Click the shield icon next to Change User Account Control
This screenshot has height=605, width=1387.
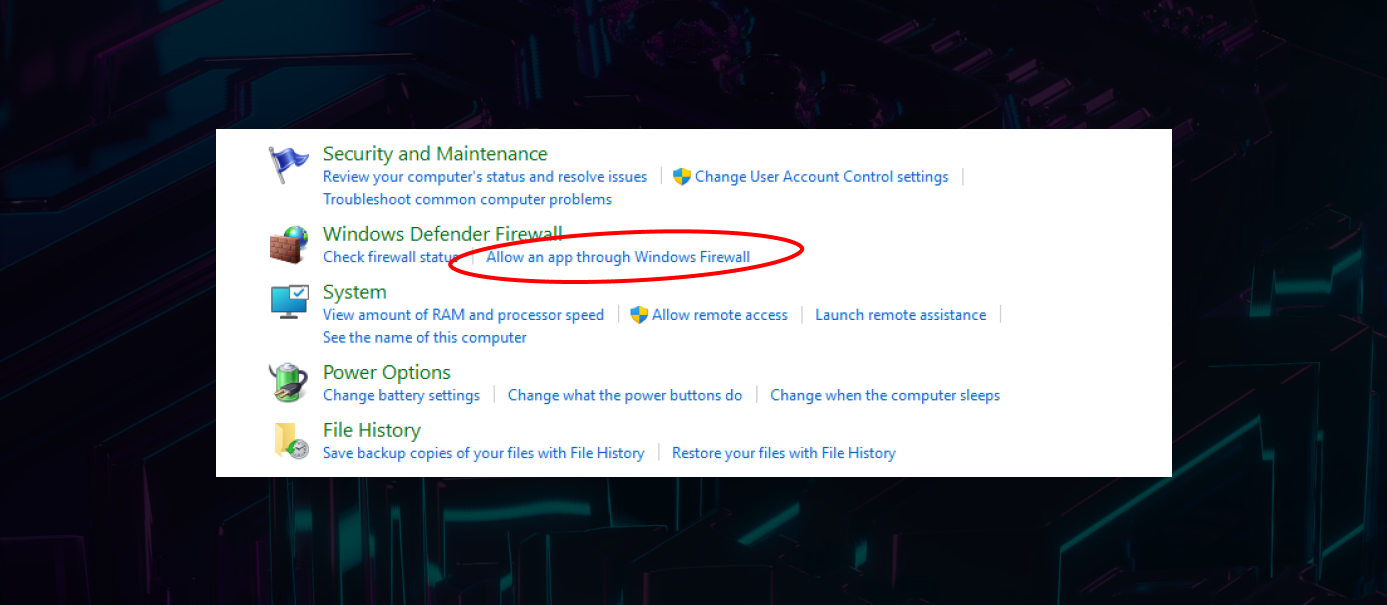click(x=682, y=177)
